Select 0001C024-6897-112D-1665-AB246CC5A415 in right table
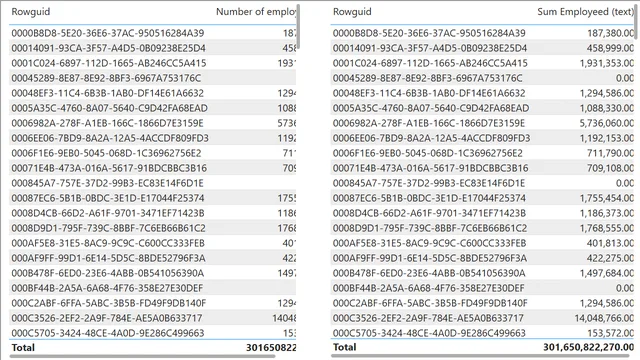 coord(430,63)
